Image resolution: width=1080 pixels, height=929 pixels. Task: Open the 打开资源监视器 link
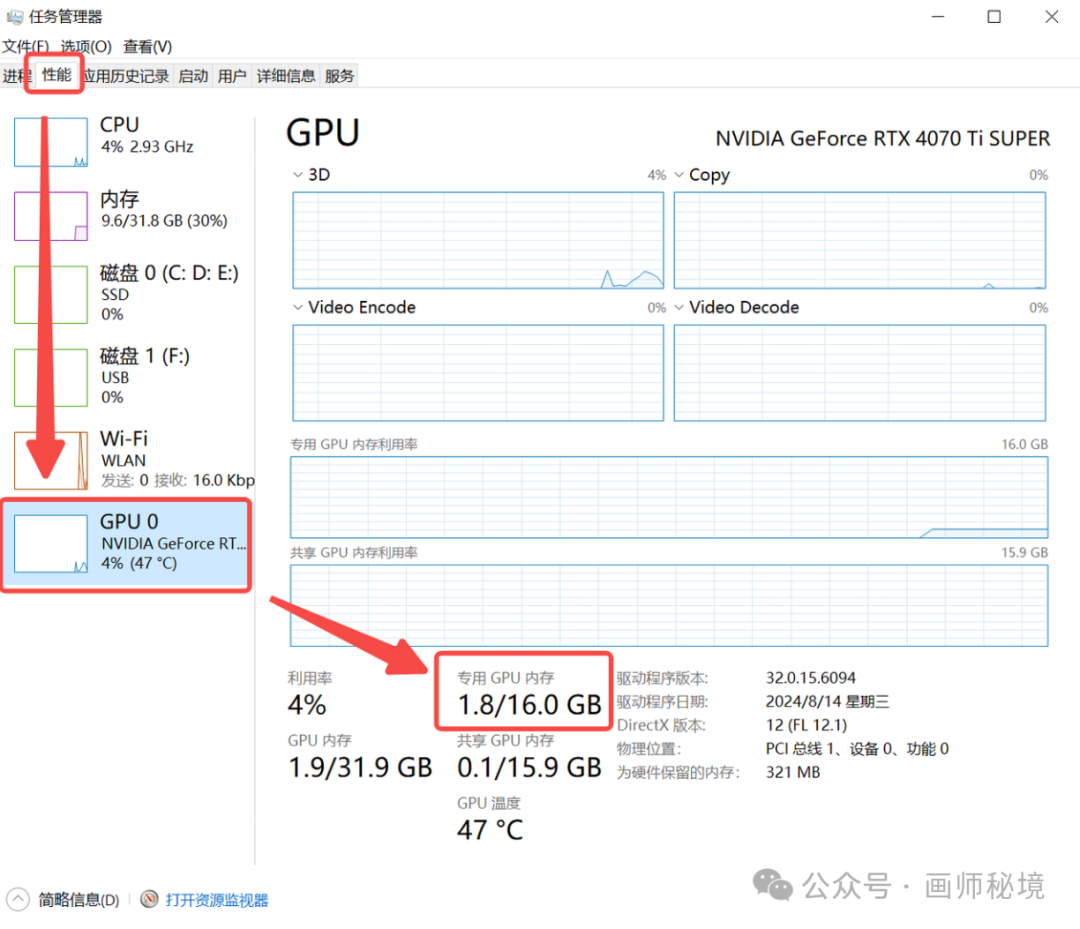pos(217,900)
